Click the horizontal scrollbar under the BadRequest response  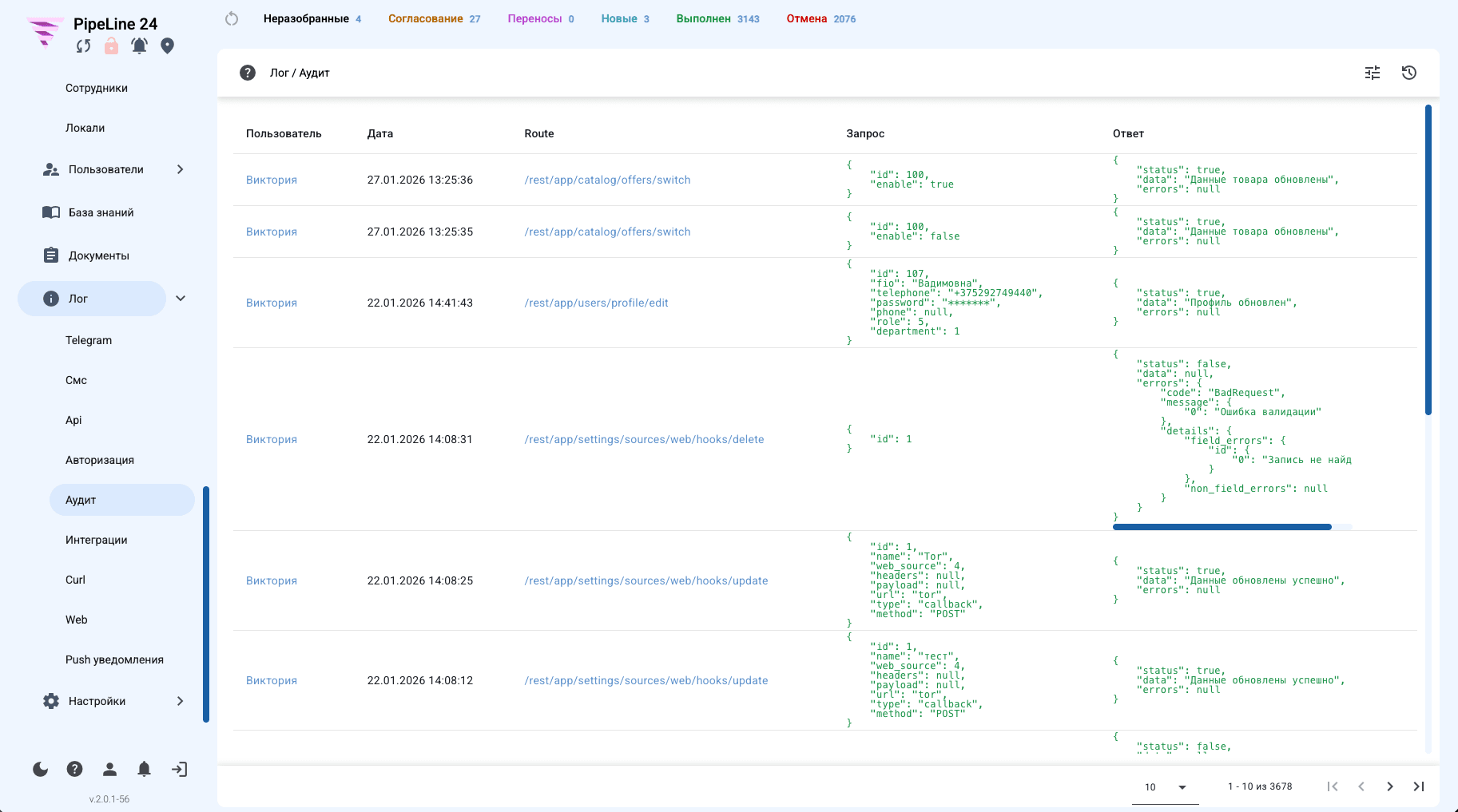[x=1222, y=527]
